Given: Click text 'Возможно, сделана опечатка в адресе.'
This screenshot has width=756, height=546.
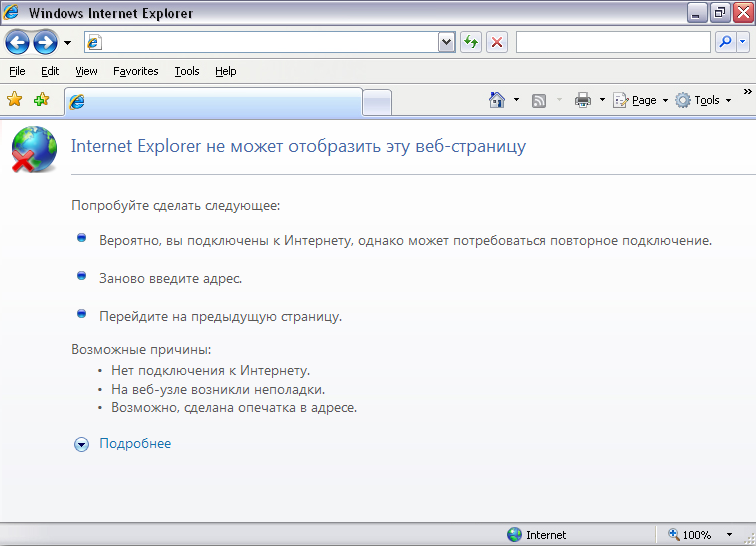Looking at the screenshot, I should (234, 408).
